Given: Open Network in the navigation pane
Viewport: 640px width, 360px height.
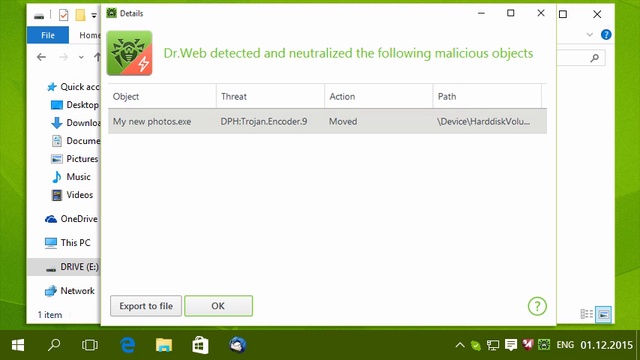Looking at the screenshot, I should click(70, 291).
